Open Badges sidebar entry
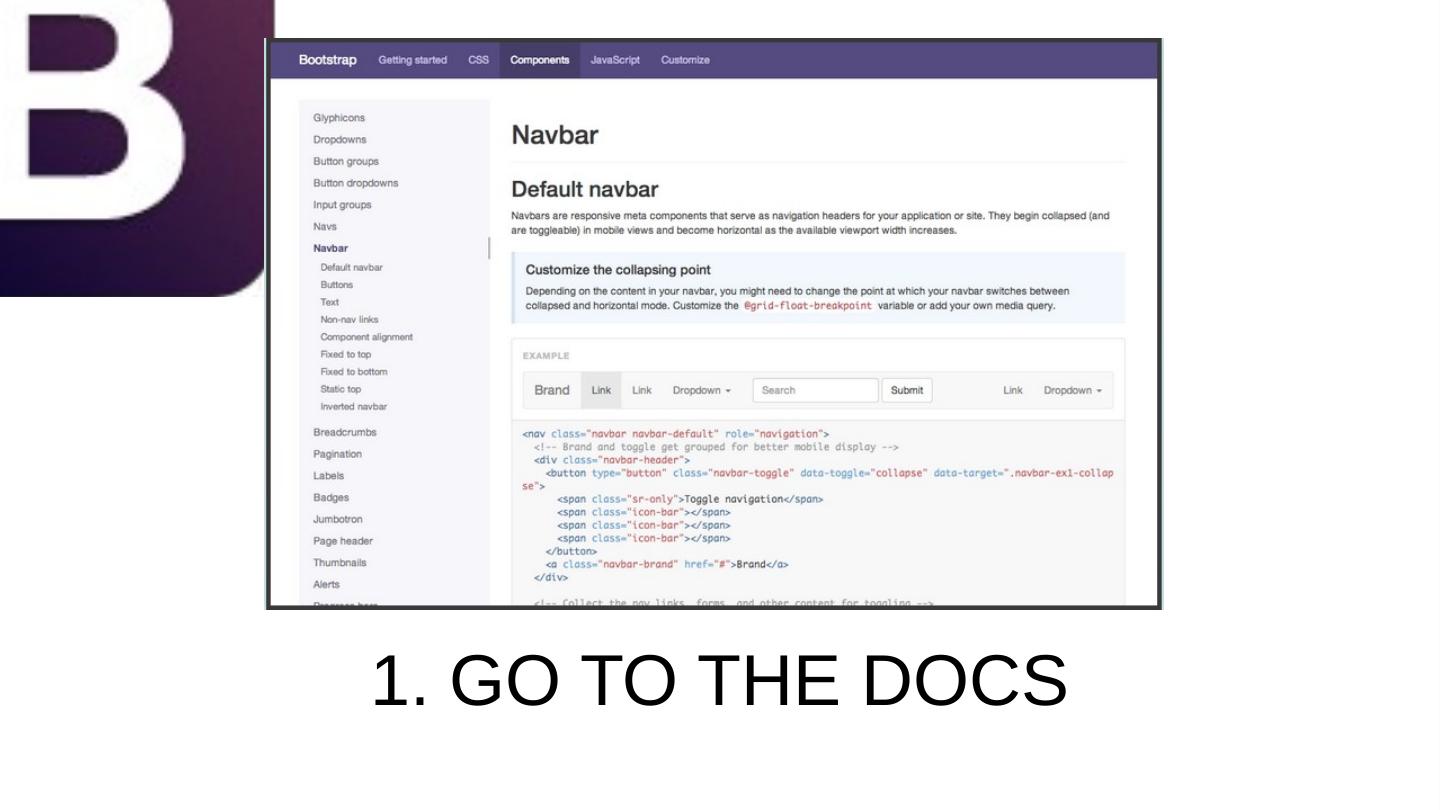The width and height of the screenshot is (1440, 810). point(332,497)
